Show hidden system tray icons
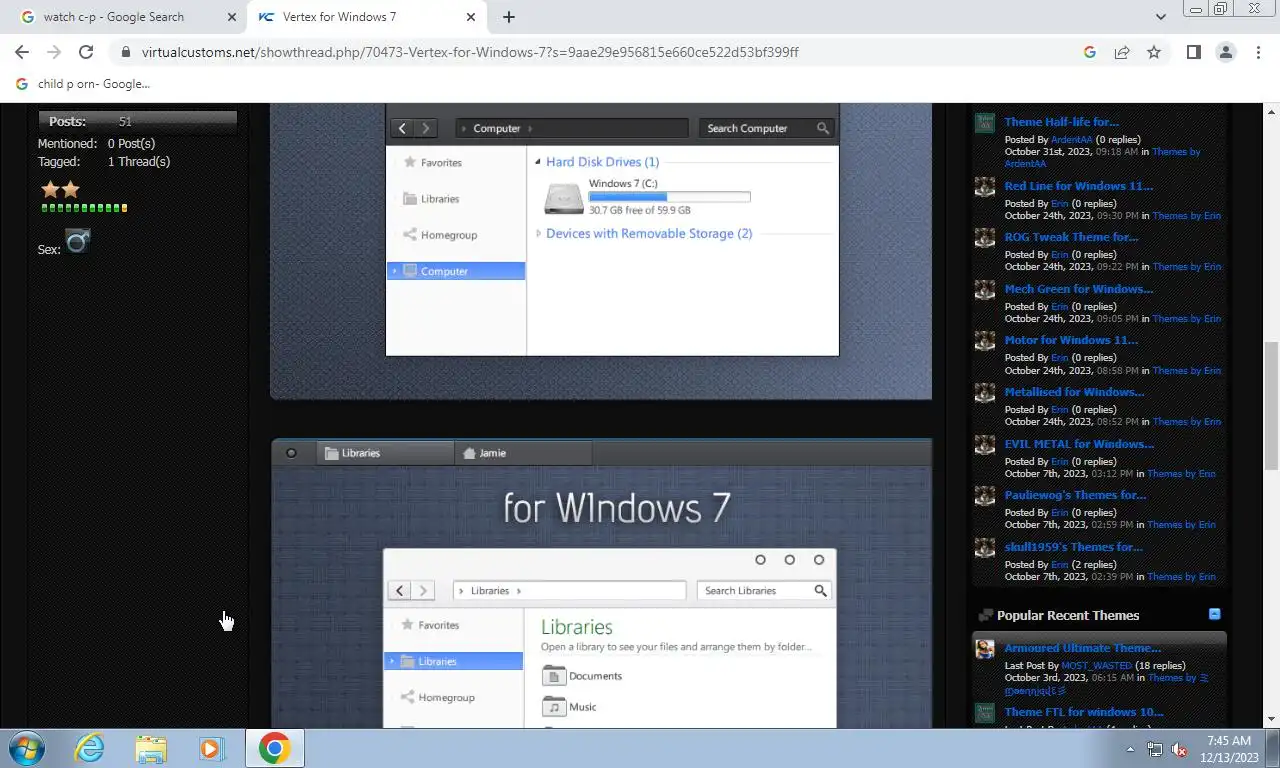Image resolution: width=1280 pixels, height=768 pixels. [1131, 749]
